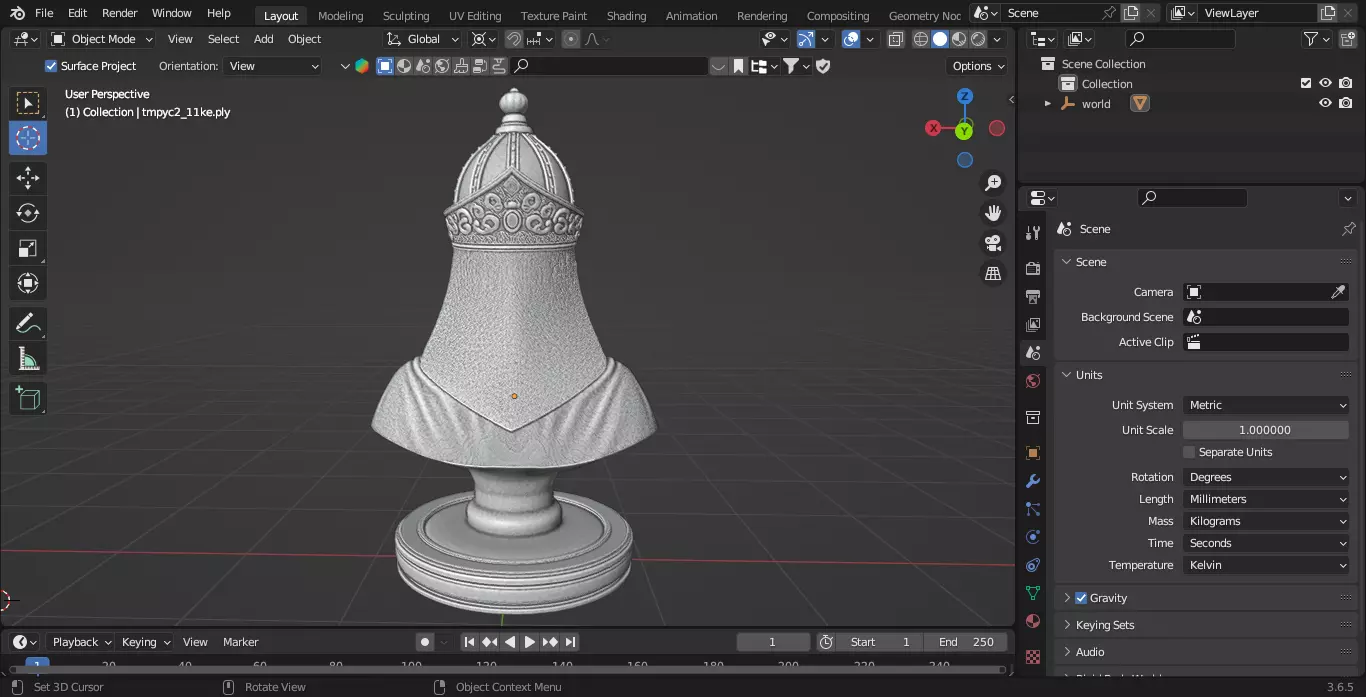Open the Object Mode dropdown
This screenshot has width=1366, height=697.
coord(102,39)
